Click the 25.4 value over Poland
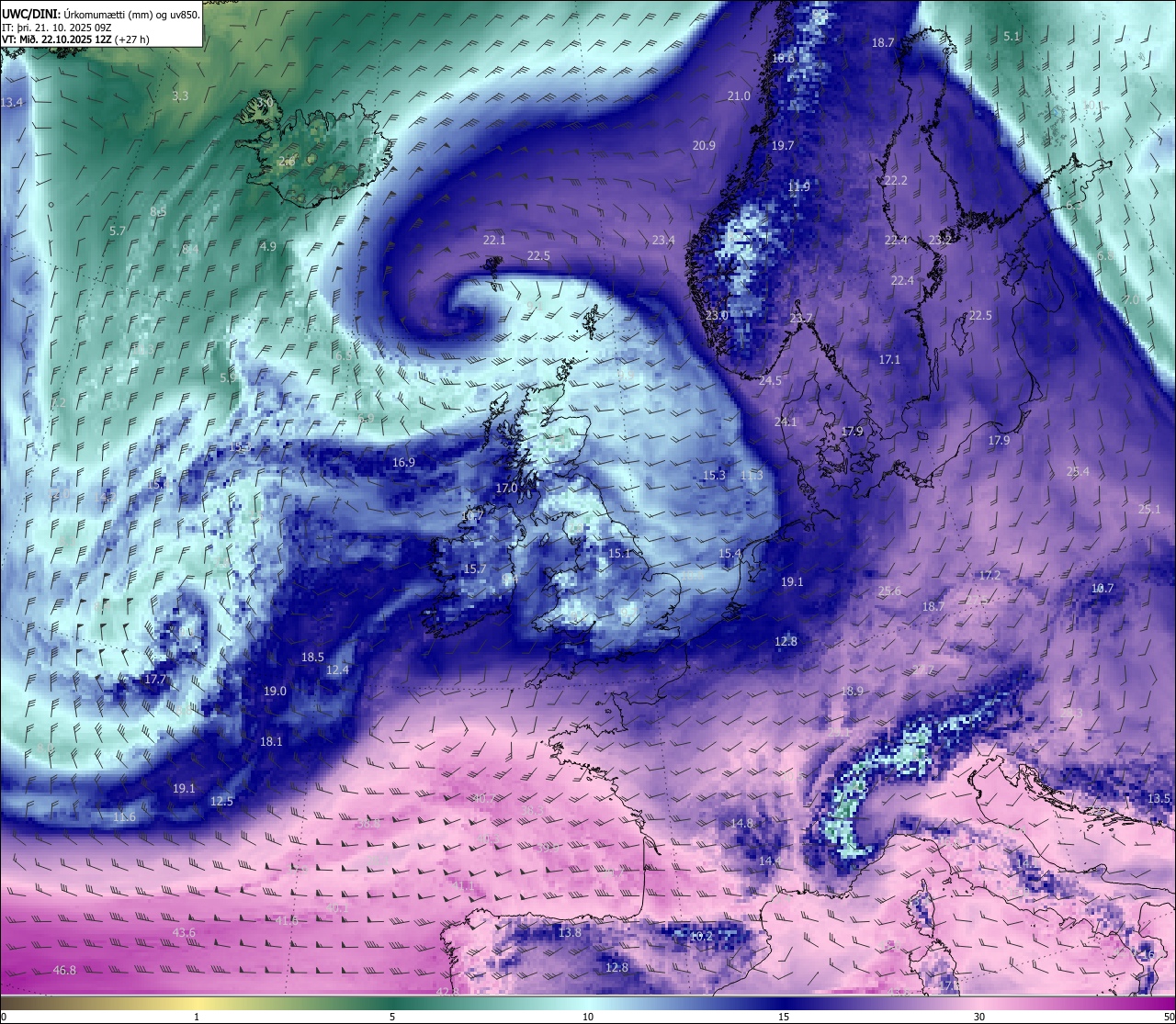Image resolution: width=1176 pixels, height=1024 pixels. (x=1077, y=471)
